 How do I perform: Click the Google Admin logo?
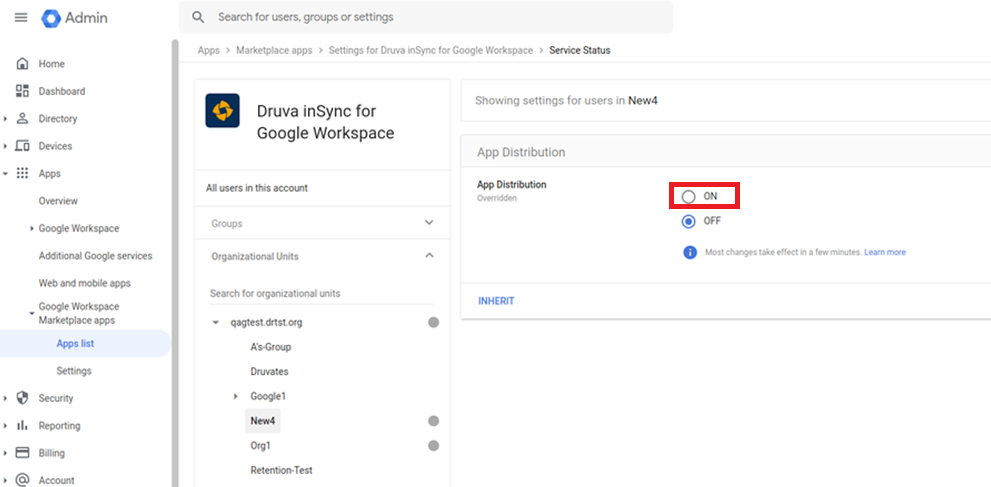click(52, 18)
